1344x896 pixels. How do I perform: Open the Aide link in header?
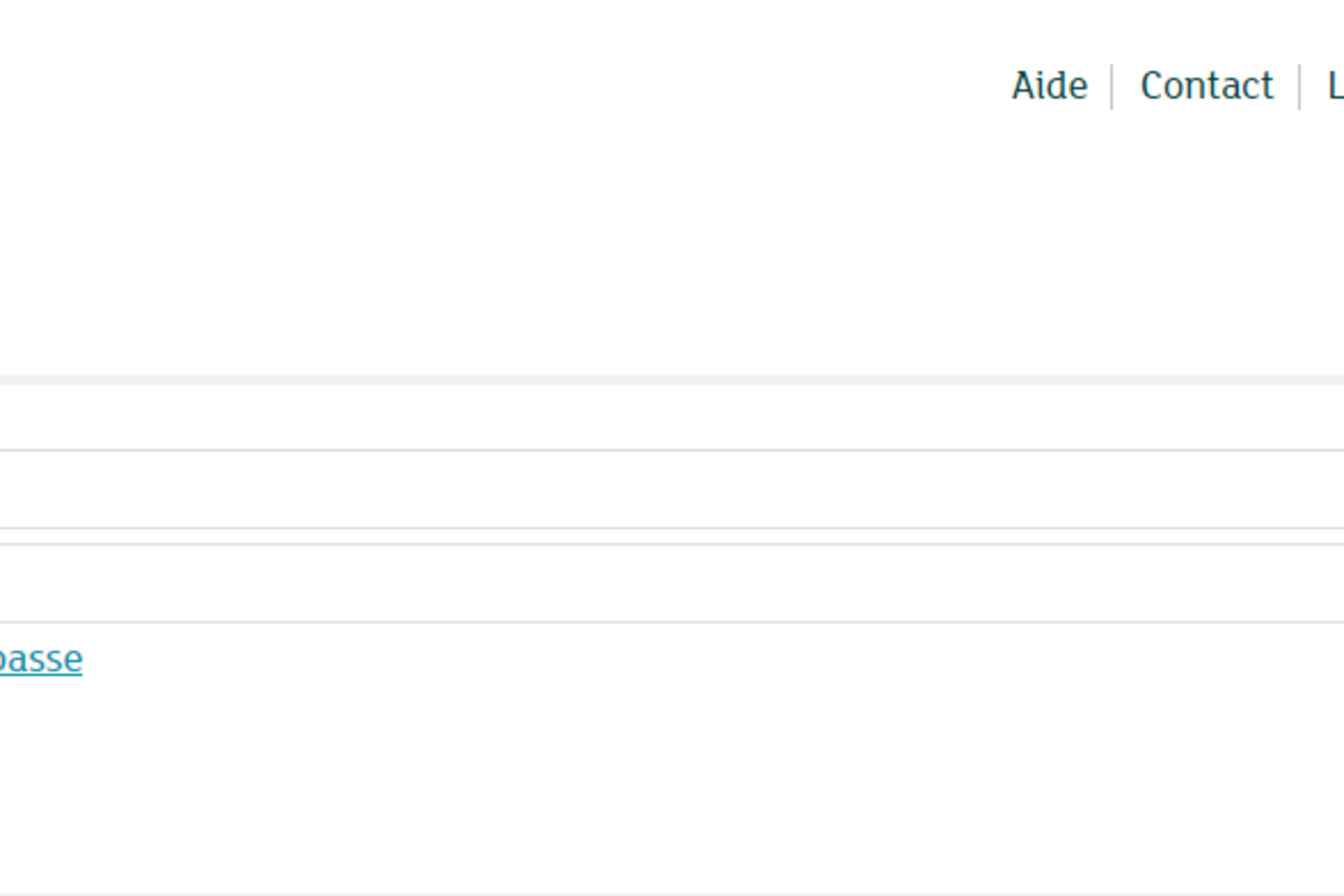pos(1049,86)
